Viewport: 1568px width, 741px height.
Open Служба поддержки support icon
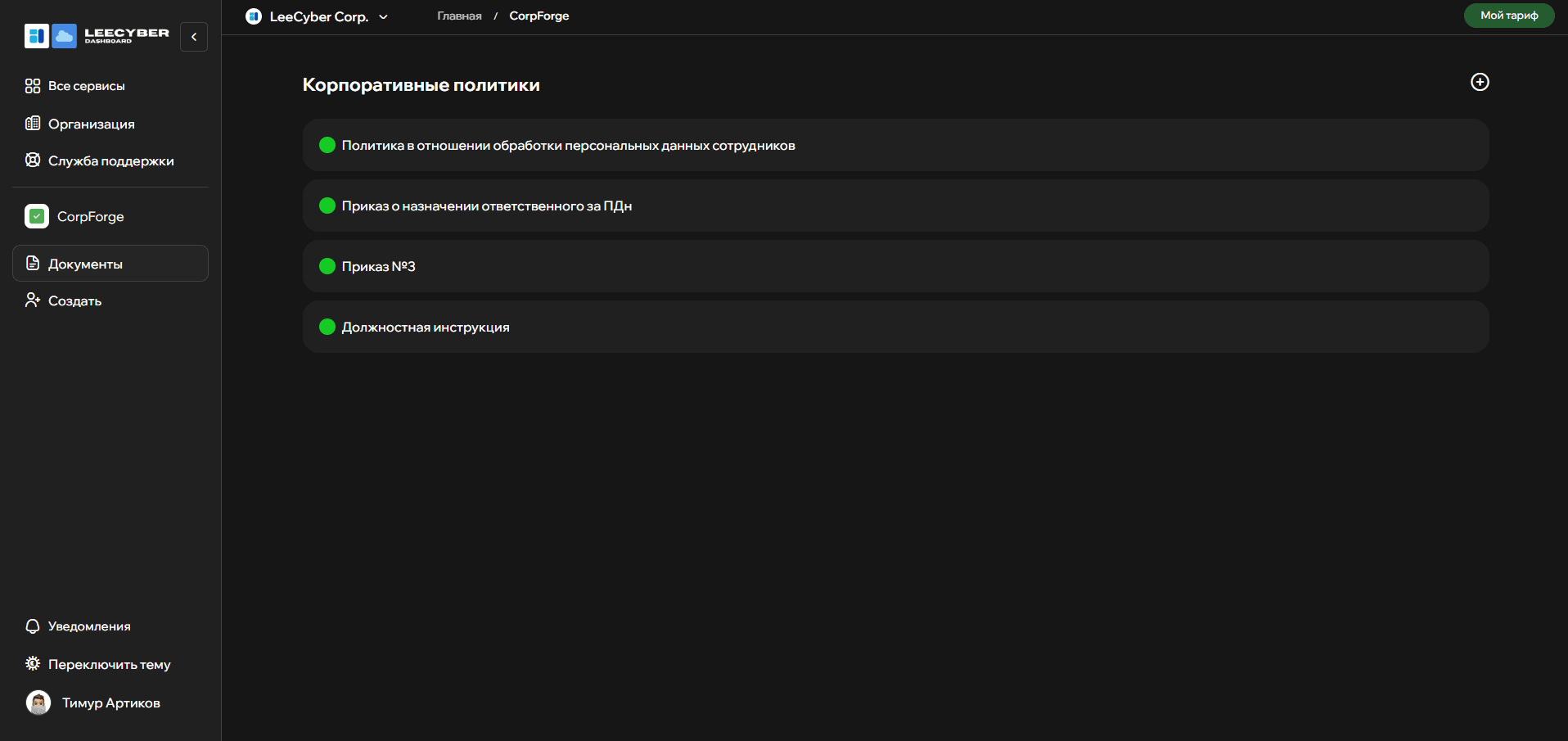pos(33,160)
